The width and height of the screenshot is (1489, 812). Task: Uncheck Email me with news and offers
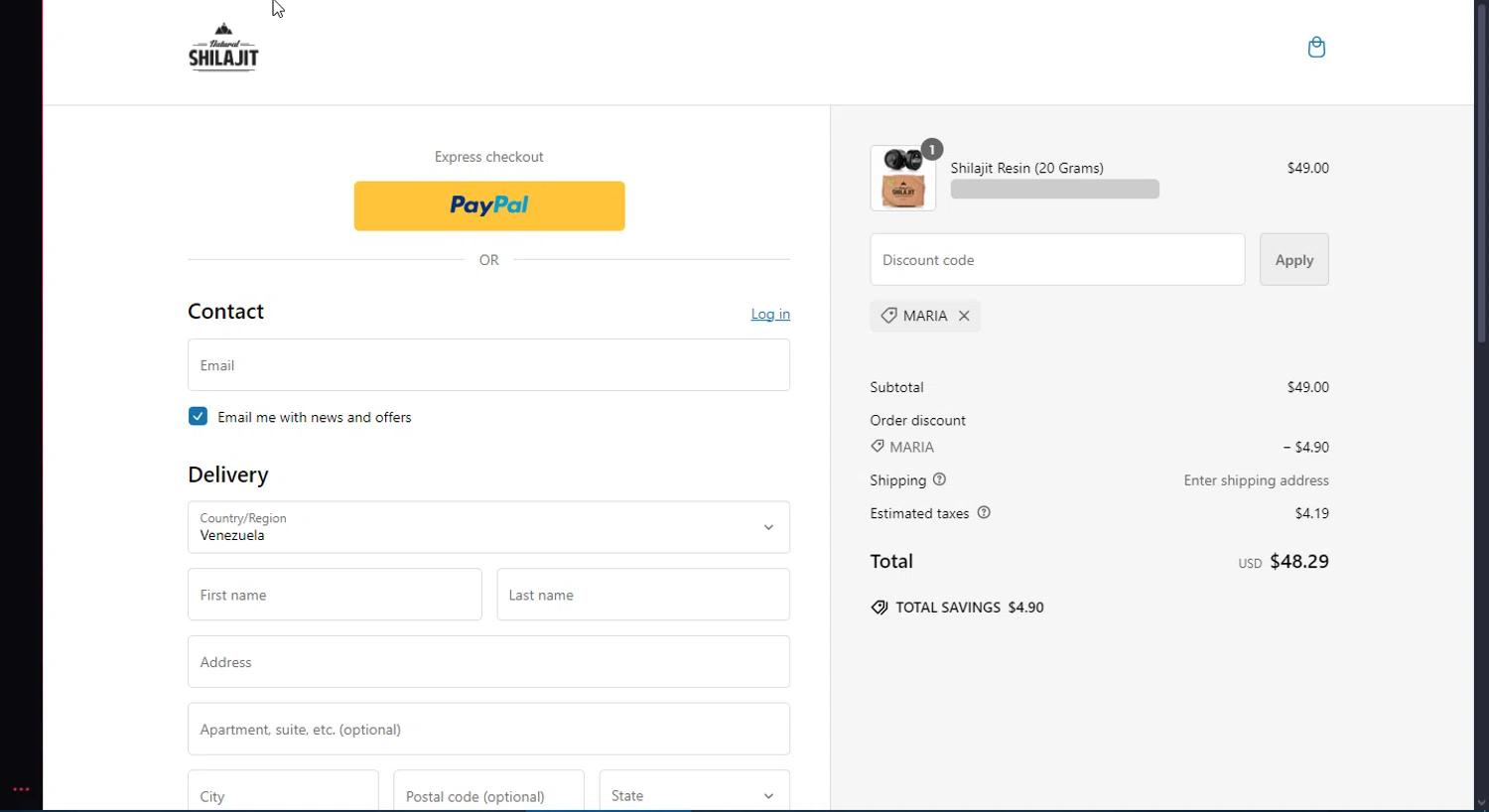pos(198,417)
